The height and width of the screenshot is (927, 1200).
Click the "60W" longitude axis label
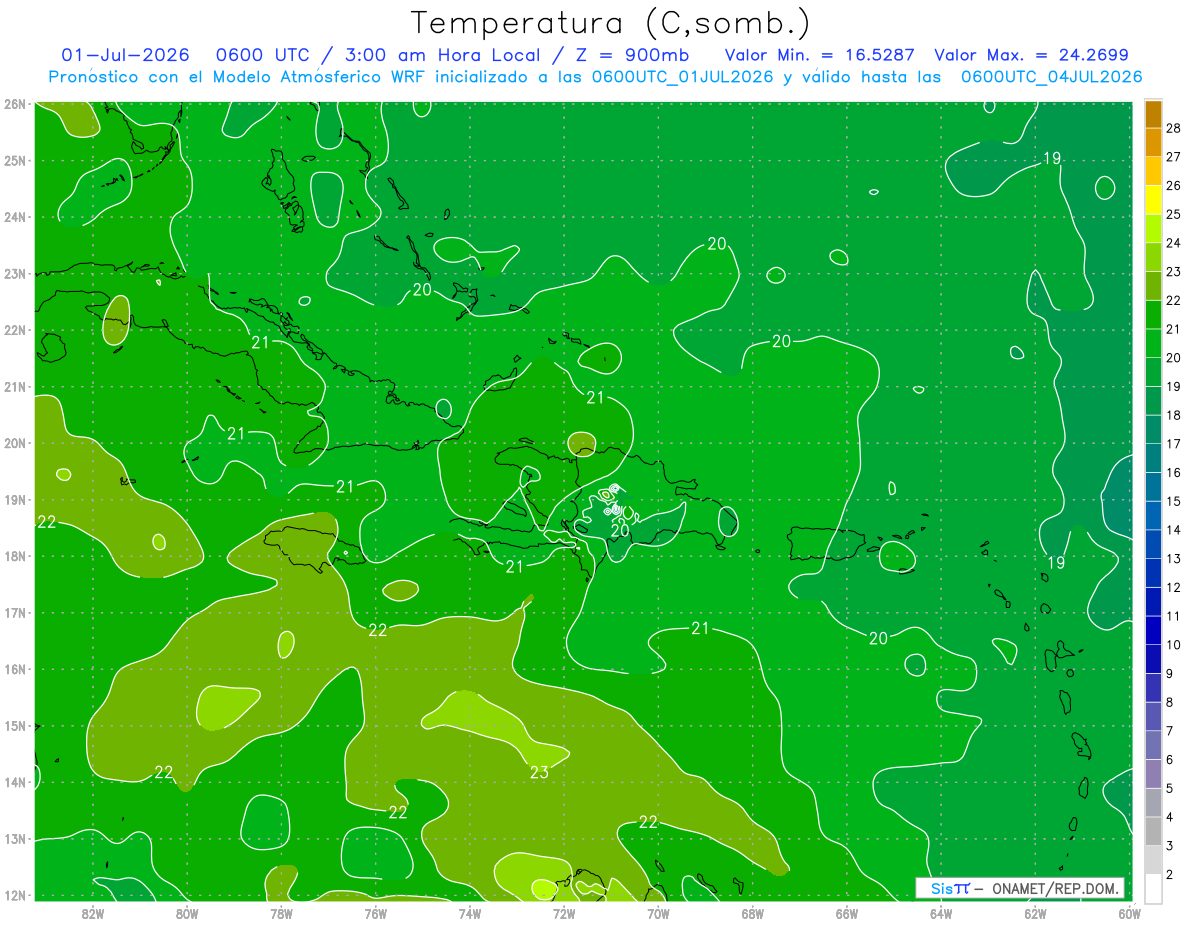(x=1129, y=912)
